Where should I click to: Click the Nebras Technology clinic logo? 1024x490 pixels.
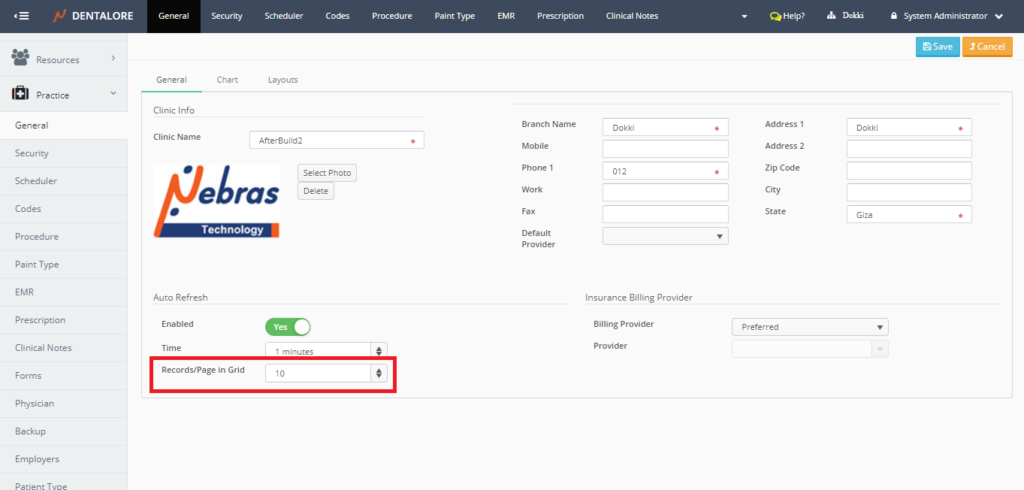click(216, 201)
